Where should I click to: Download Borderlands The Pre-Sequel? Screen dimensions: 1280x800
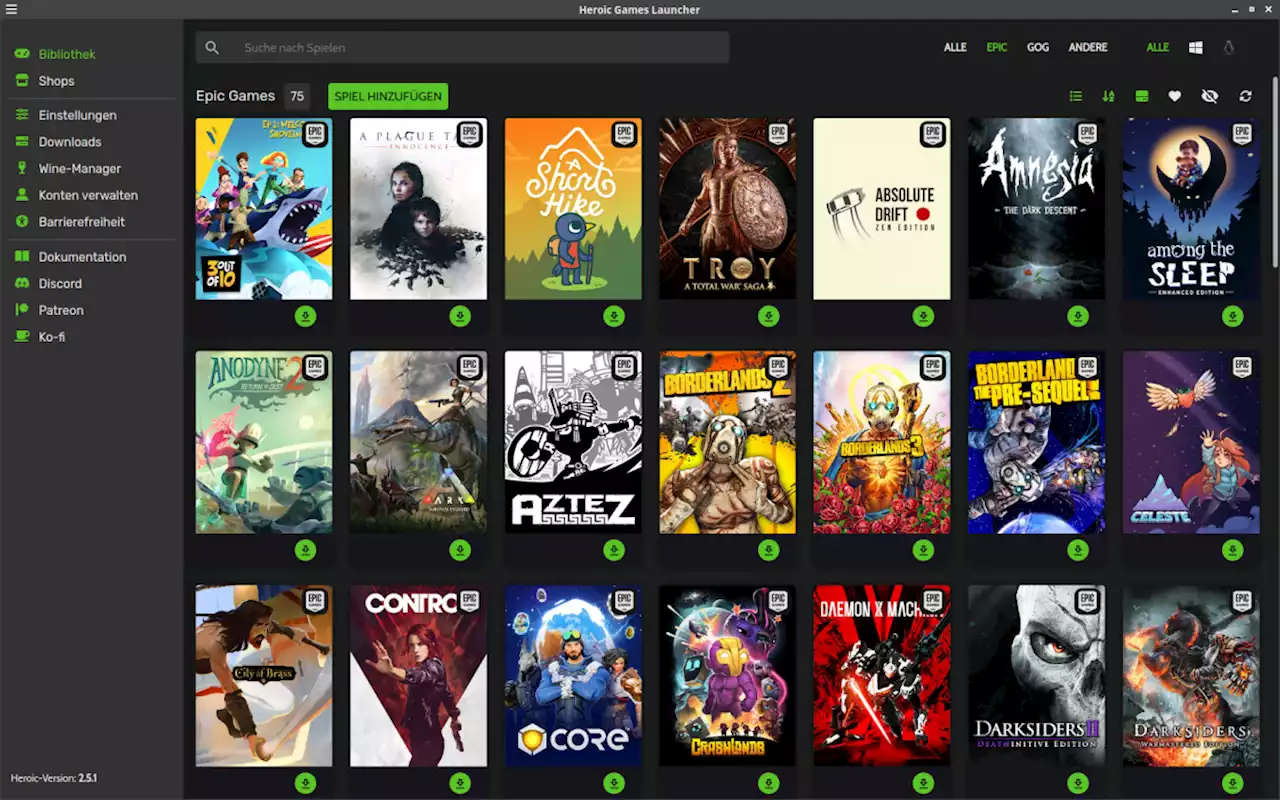1078,550
